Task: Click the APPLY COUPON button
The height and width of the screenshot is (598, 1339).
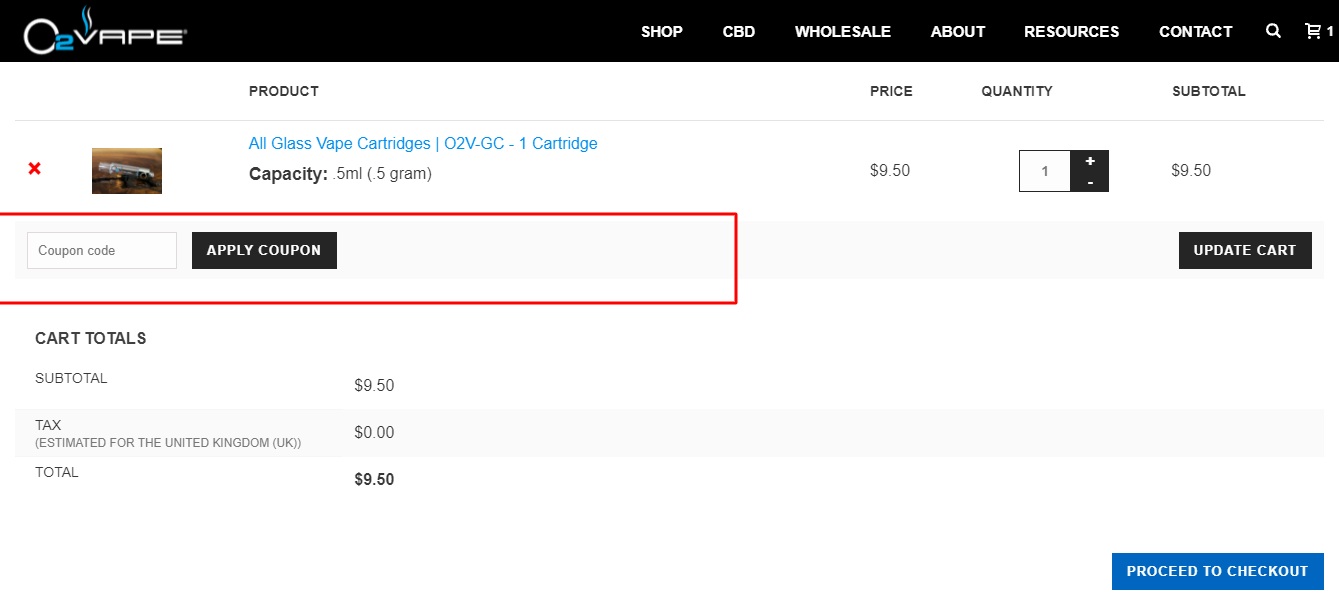Action: click(264, 251)
